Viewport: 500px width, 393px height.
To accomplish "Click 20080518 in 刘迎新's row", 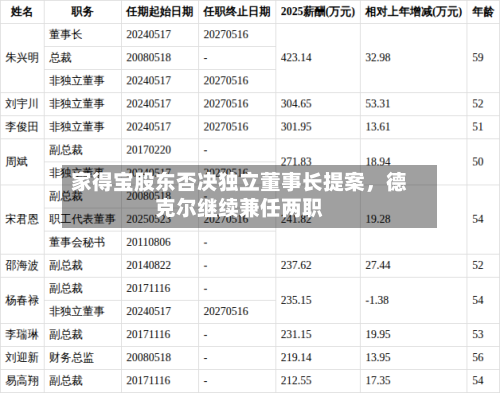I will 149,357.
